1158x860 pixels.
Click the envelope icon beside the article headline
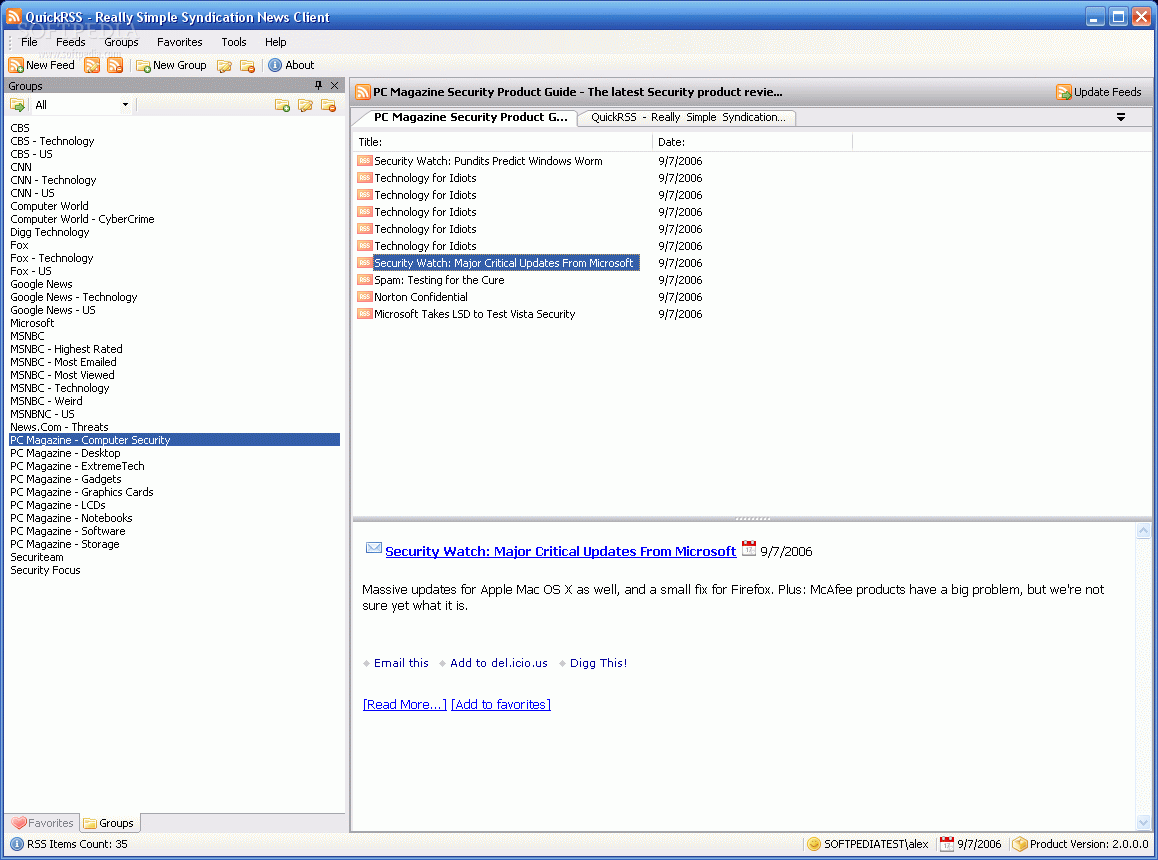pos(374,548)
